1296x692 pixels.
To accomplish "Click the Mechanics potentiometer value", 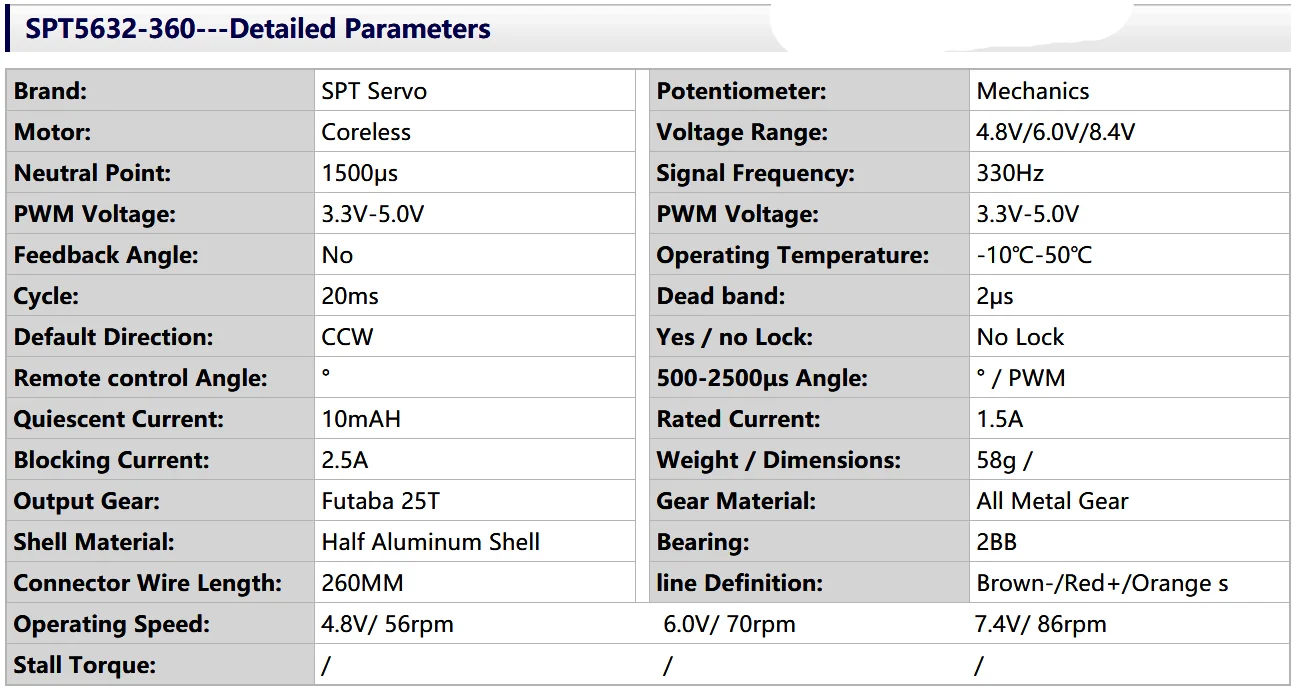I will coord(1033,91).
